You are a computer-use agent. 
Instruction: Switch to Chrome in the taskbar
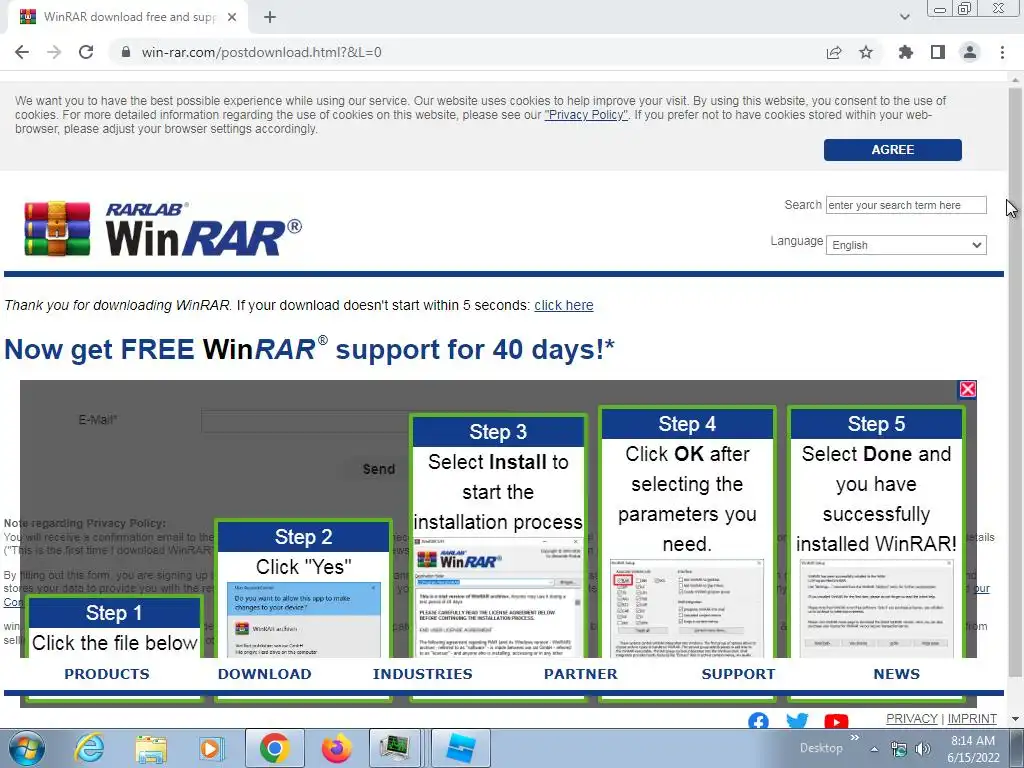point(274,748)
